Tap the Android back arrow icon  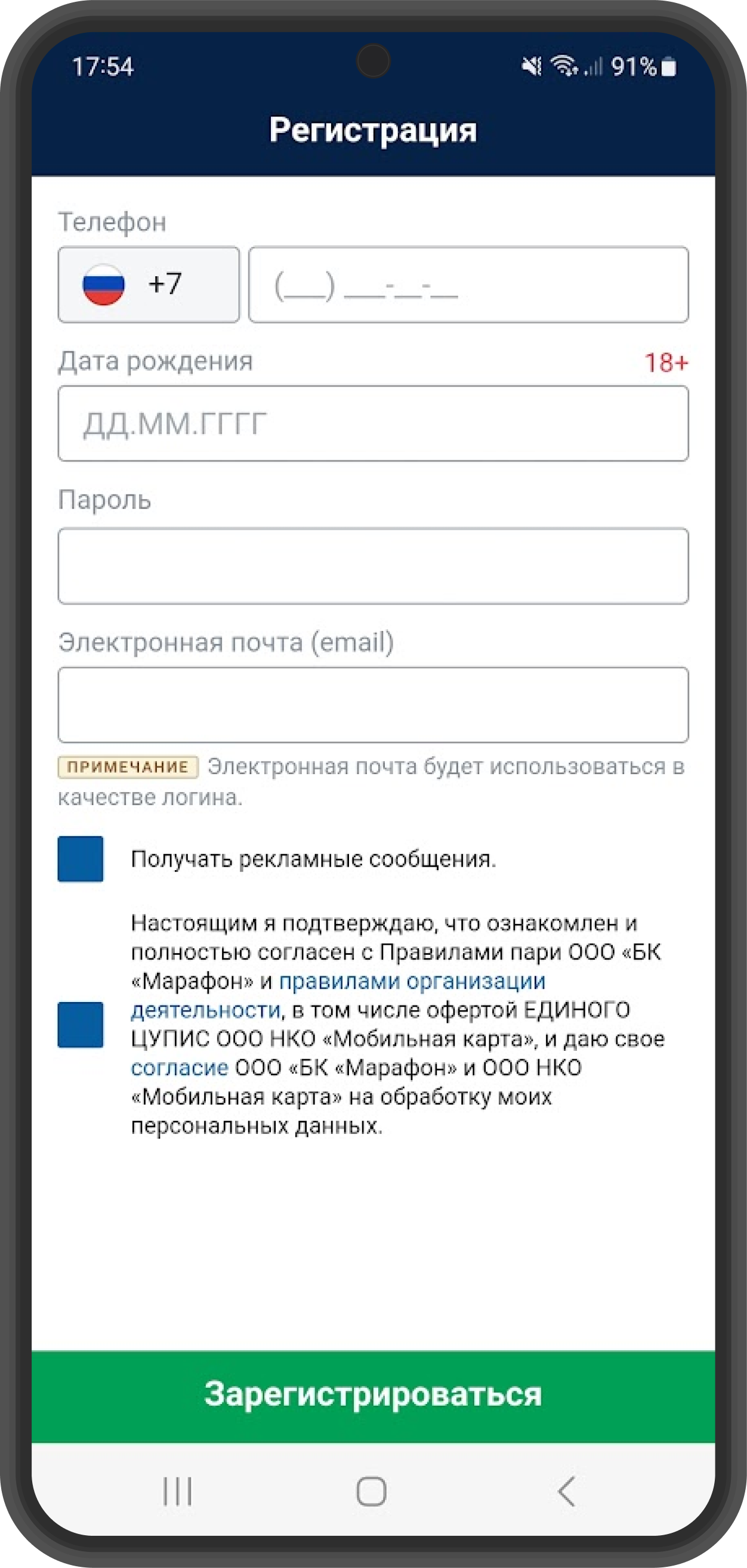tap(566, 1491)
